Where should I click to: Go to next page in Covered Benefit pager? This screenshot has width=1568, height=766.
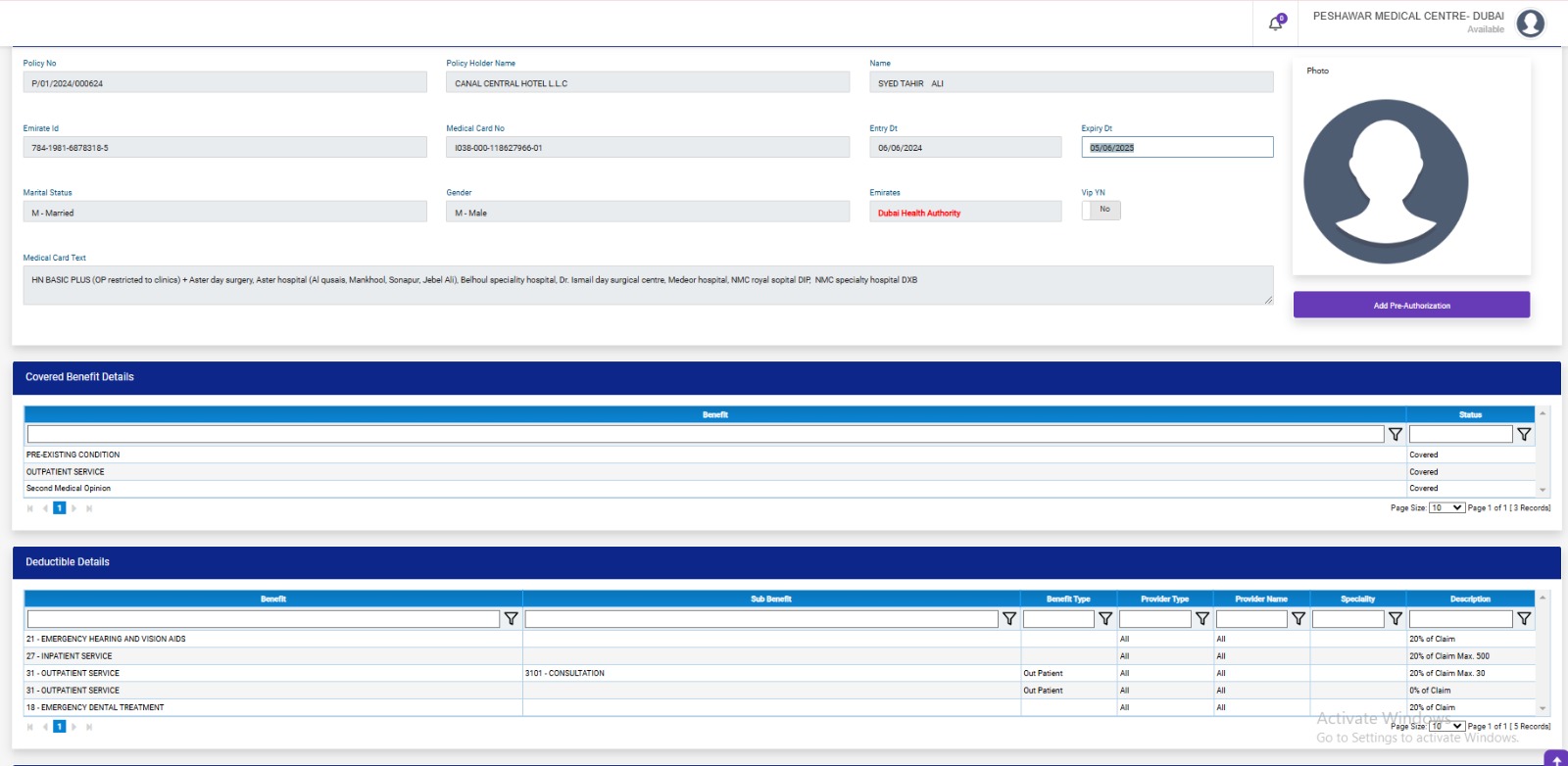pos(73,508)
